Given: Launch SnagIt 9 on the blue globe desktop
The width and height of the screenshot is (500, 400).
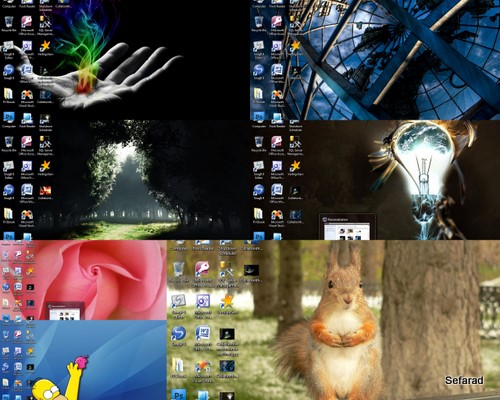Looking at the screenshot, I should [259, 70].
